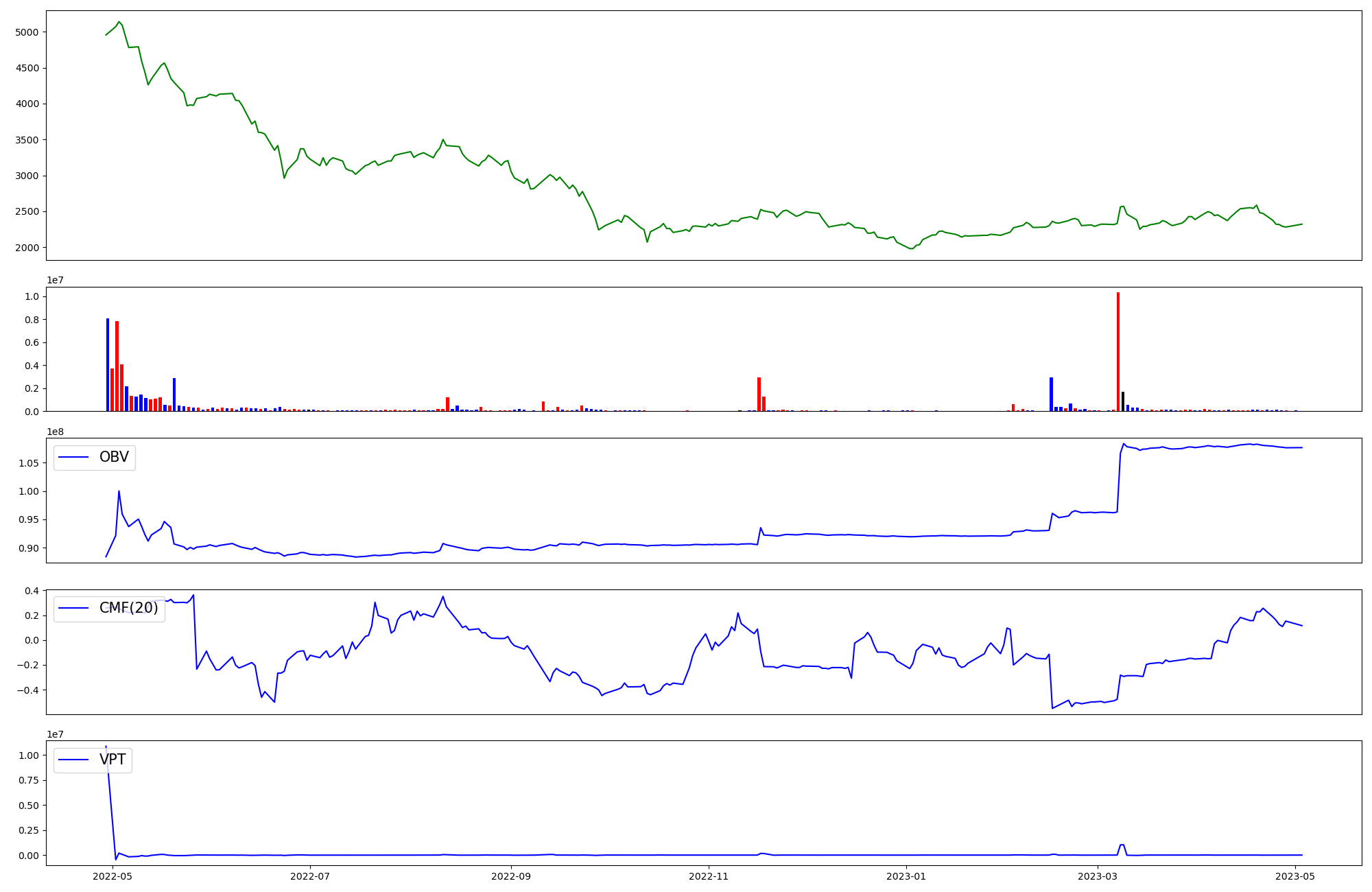
Task: Click the black volume bar in March 2023
Action: 1122,401
